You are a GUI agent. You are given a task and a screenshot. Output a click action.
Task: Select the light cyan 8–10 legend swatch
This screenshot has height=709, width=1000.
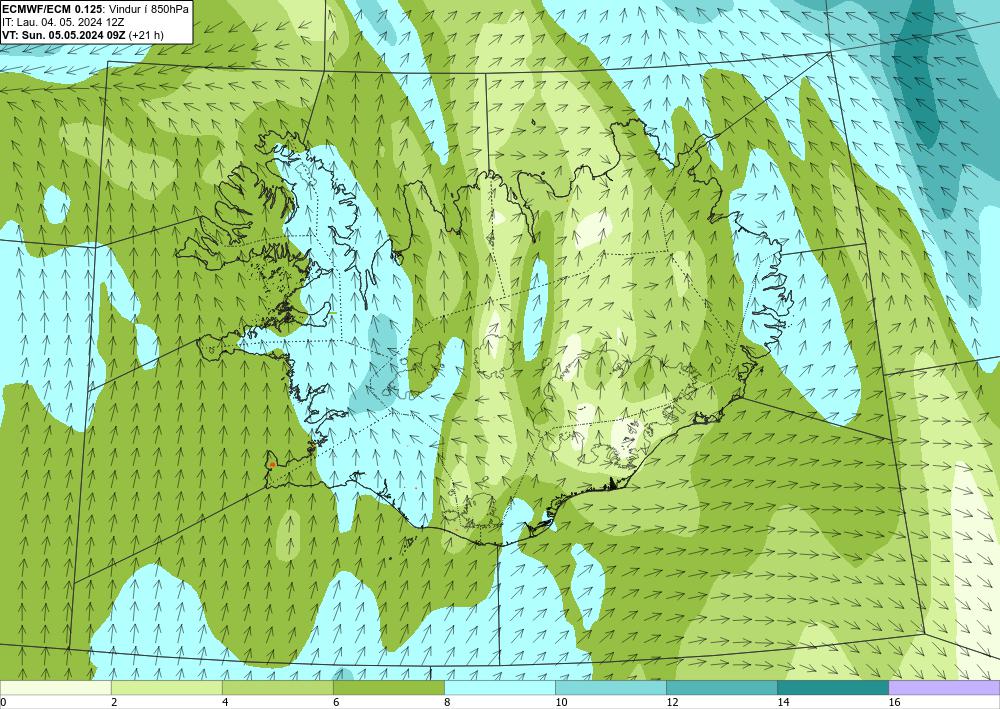click(x=500, y=687)
